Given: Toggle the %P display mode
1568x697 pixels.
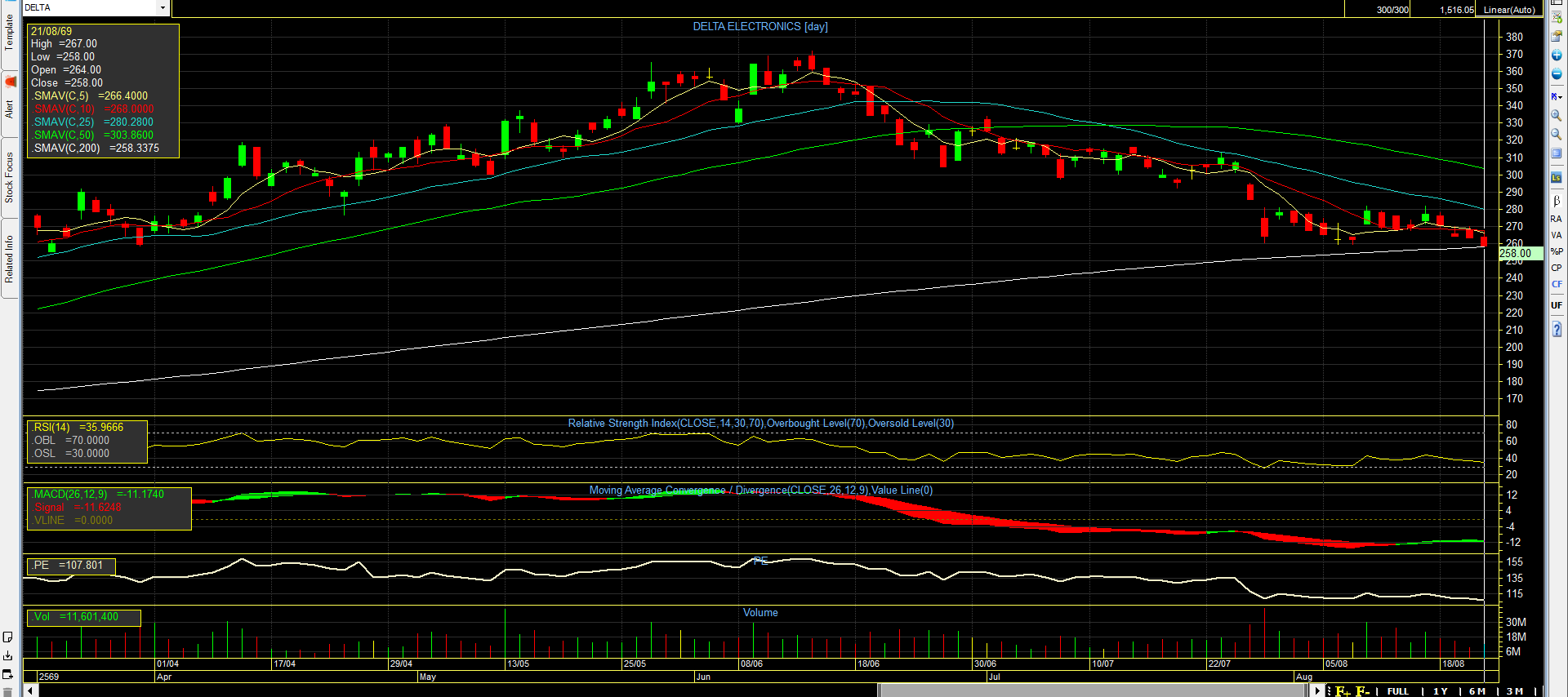Looking at the screenshot, I should [1557, 251].
